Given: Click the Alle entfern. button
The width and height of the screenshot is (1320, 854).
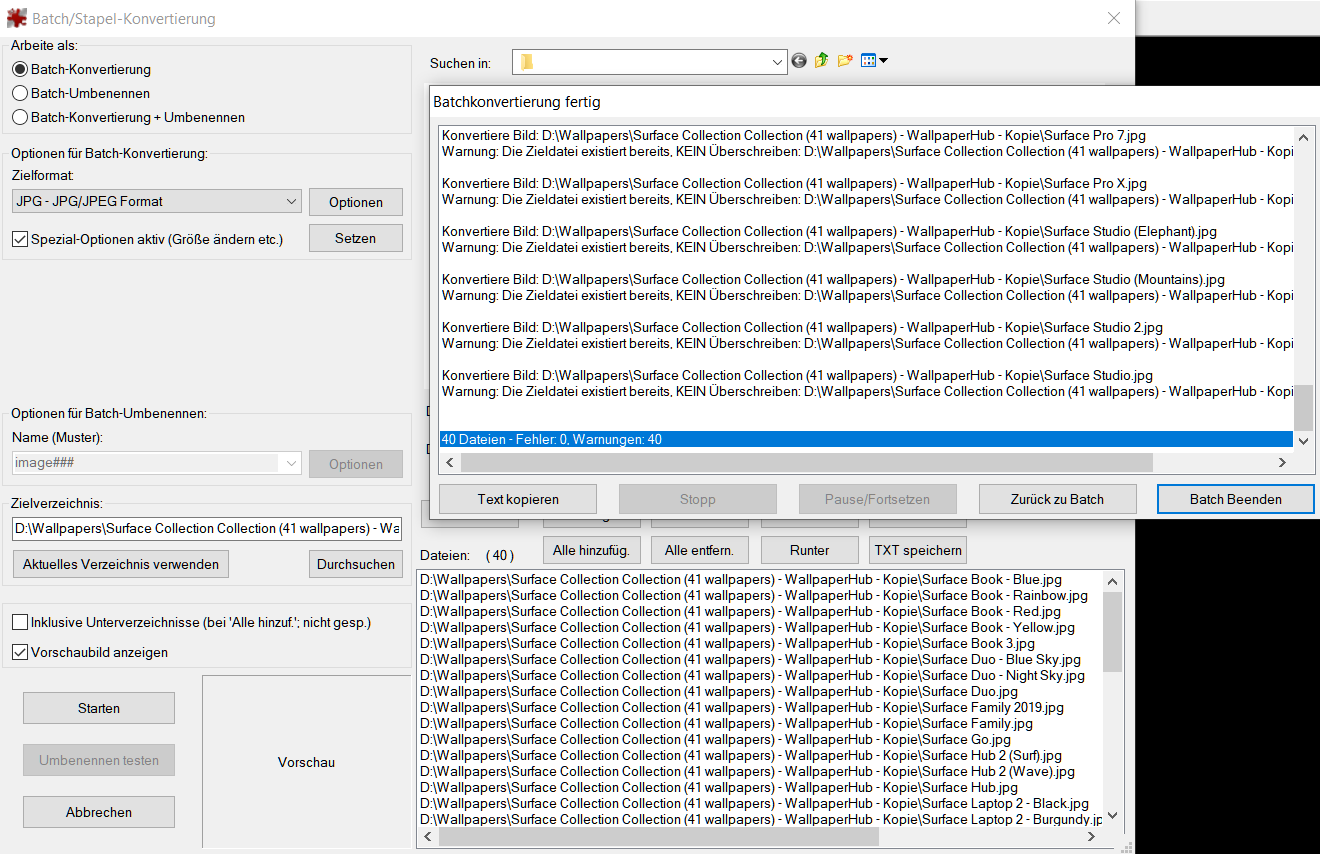Looking at the screenshot, I should point(700,550).
